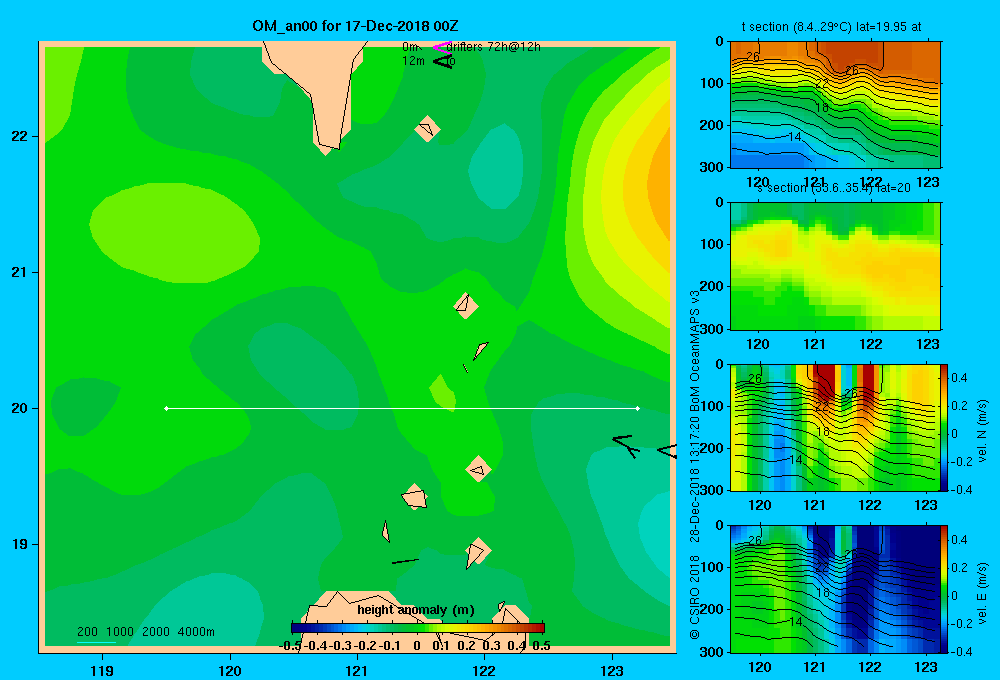Click the "14" contour label in temperature section
The image size is (1000, 680).
pos(795,137)
